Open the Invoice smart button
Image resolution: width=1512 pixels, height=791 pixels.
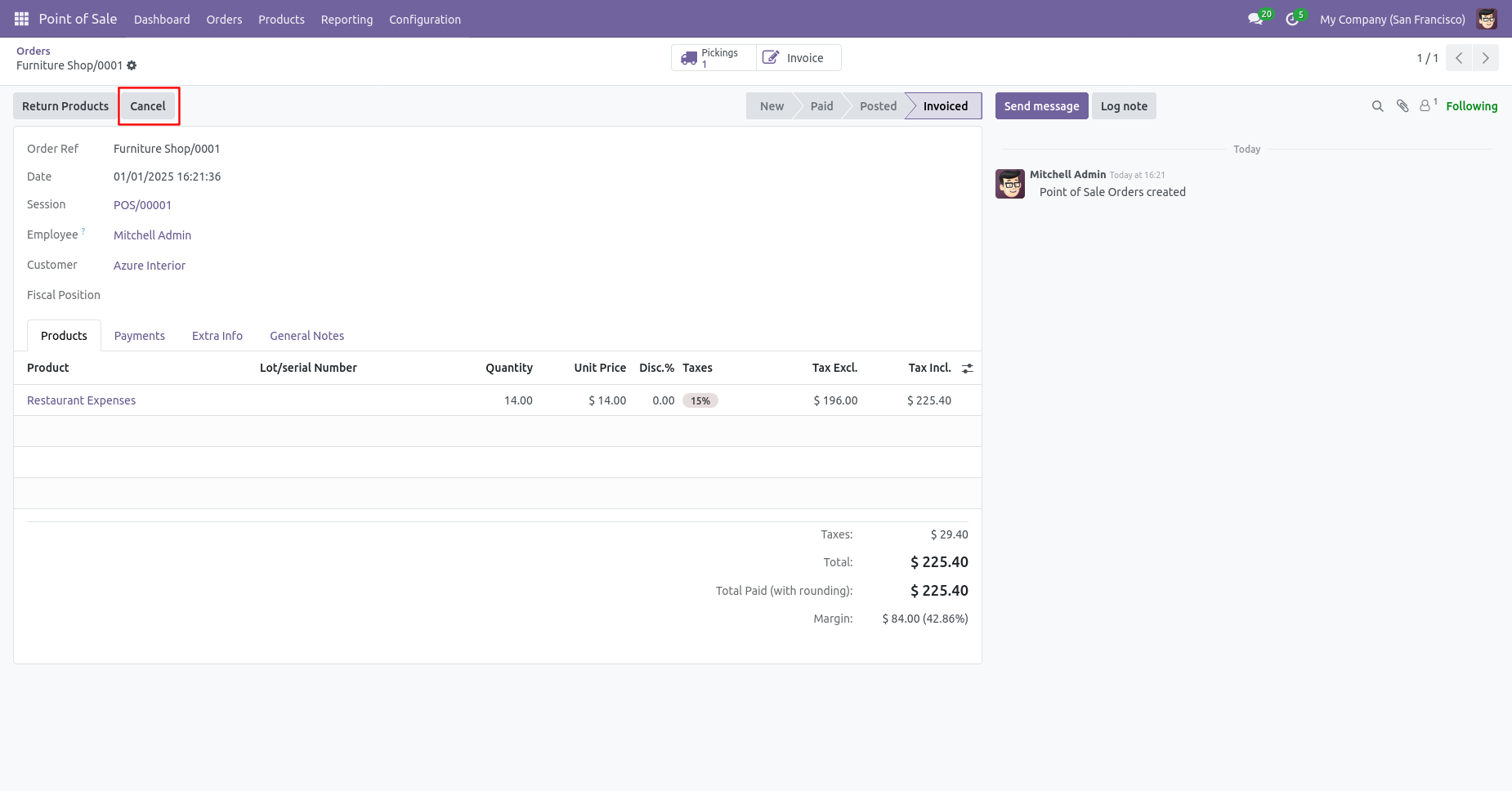tap(798, 58)
